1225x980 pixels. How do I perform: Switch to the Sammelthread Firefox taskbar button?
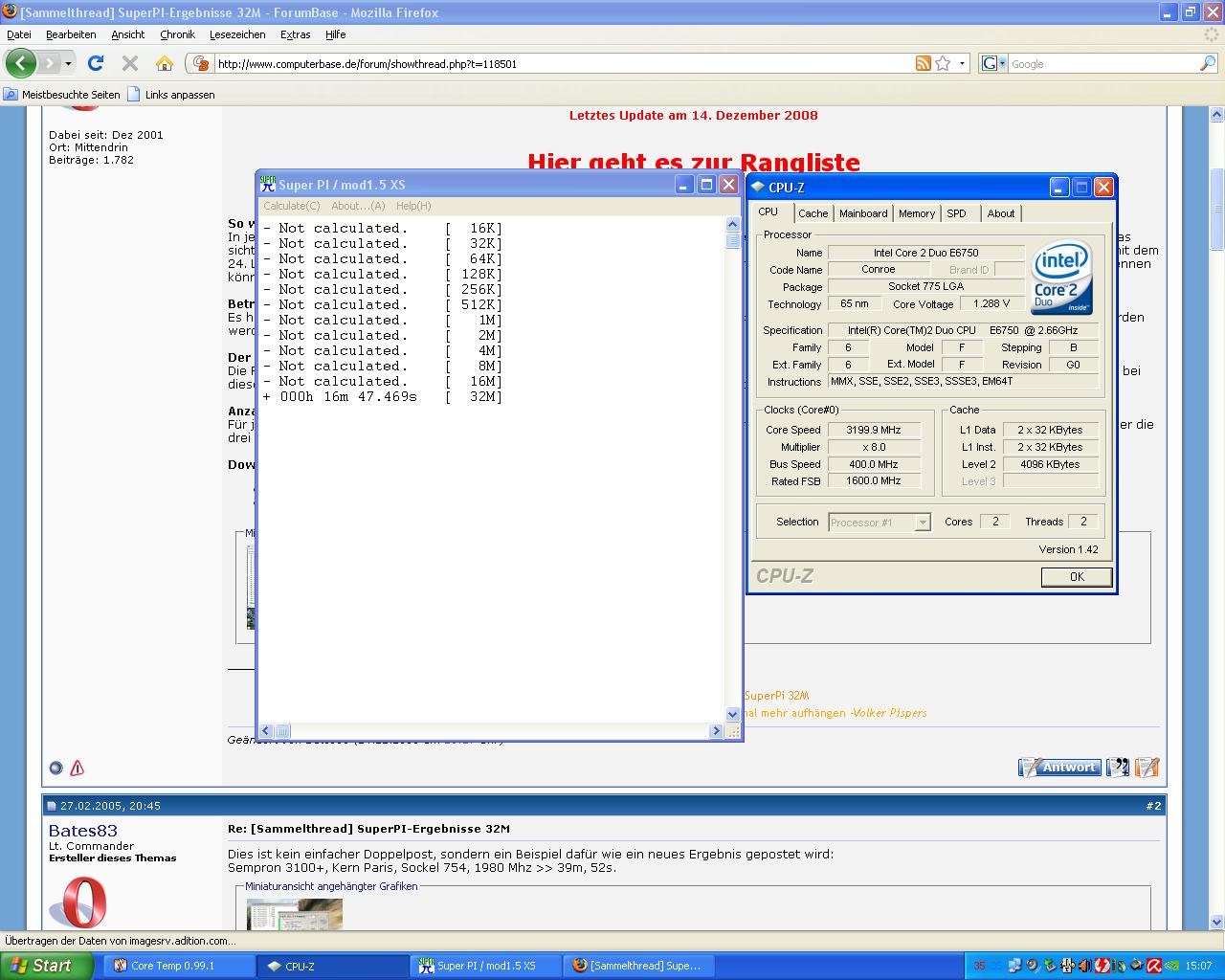(639, 966)
